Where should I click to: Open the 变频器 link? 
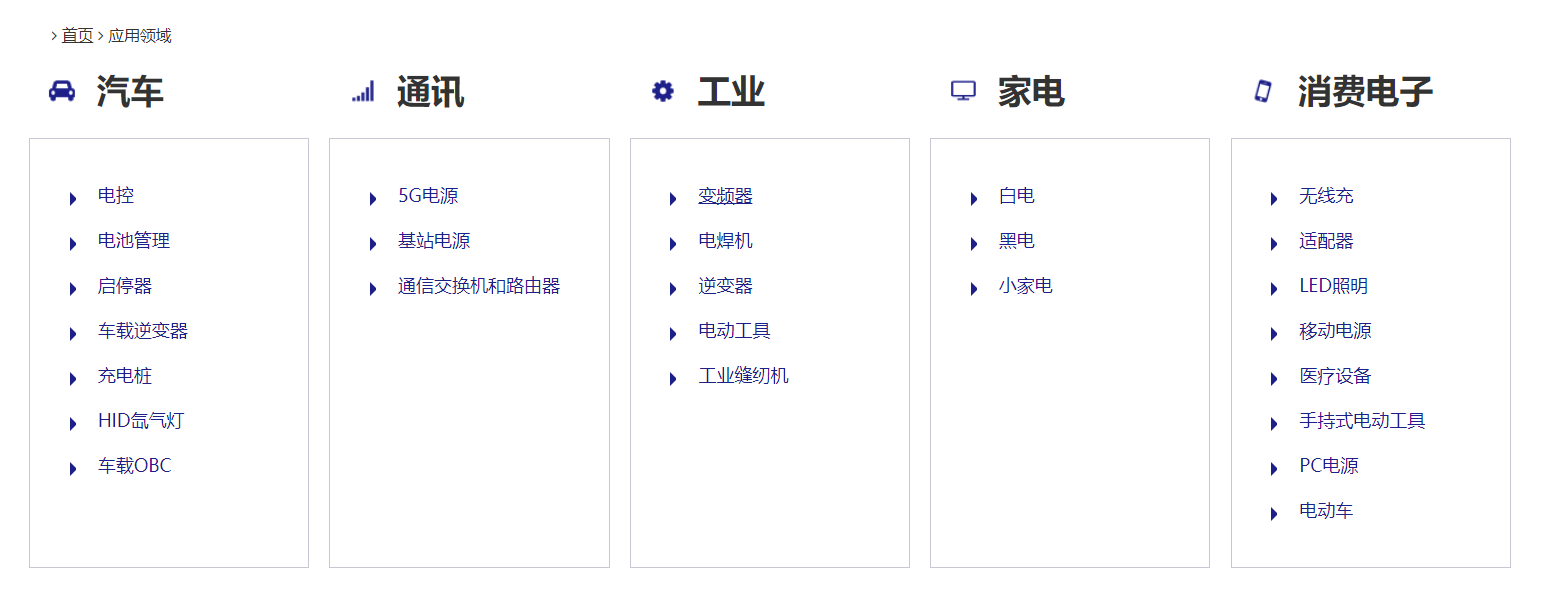[725, 196]
